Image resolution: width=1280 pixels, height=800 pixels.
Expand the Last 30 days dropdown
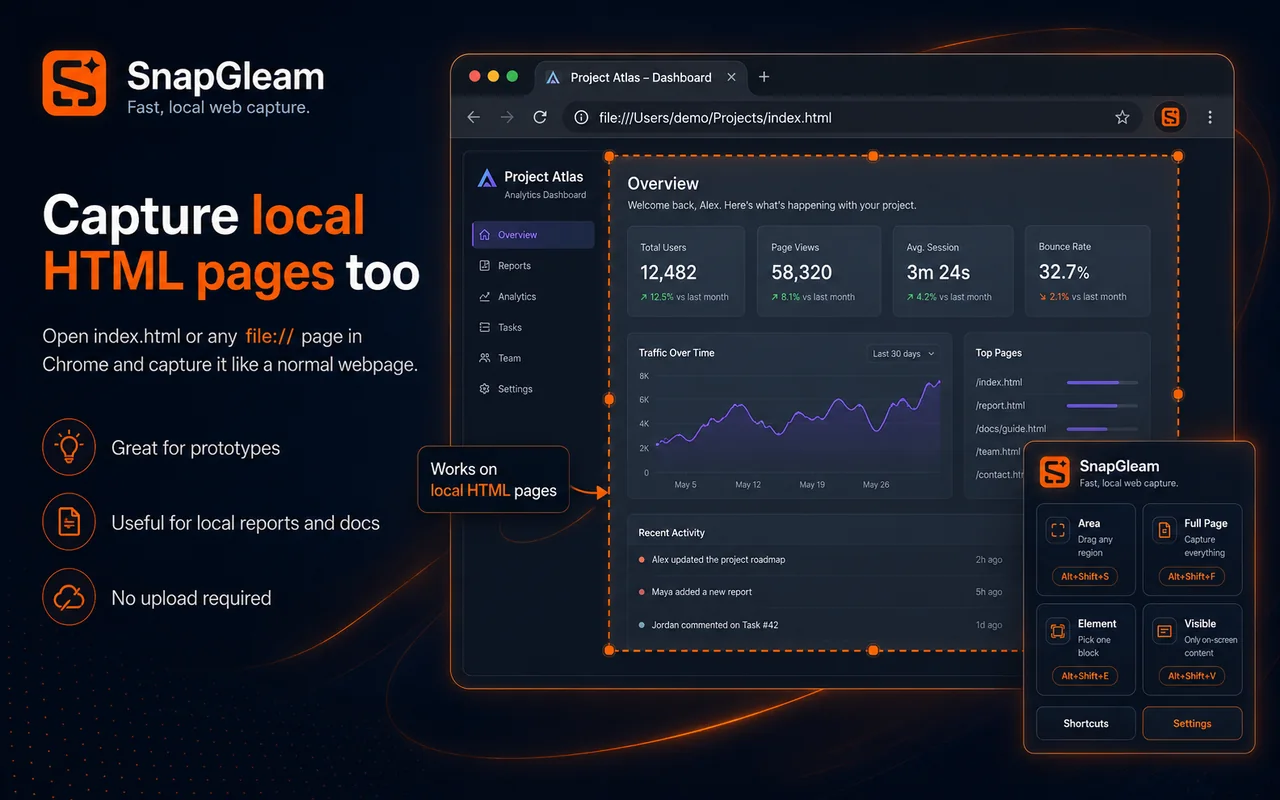[903, 354]
